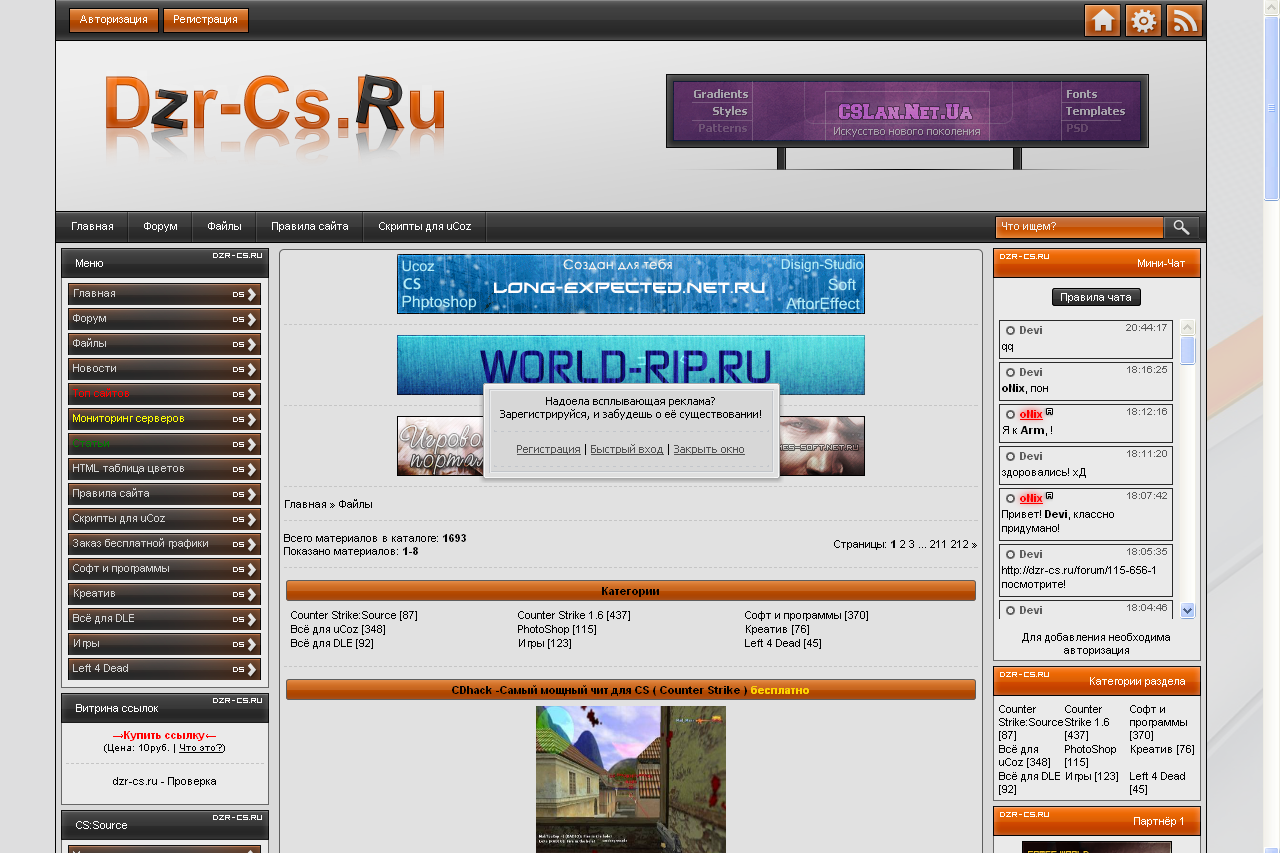Click the 'Авторизация' button
This screenshot has width=1280, height=853.
114,20
